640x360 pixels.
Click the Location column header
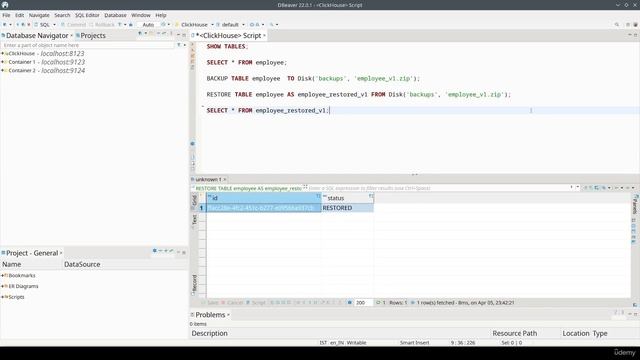click(576, 333)
